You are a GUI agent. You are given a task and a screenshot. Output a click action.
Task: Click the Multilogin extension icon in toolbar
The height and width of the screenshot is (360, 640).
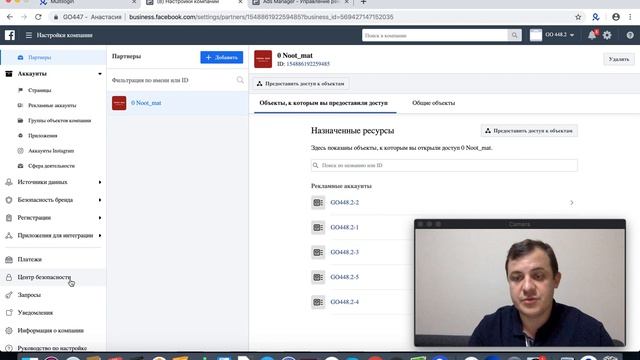coord(596,17)
